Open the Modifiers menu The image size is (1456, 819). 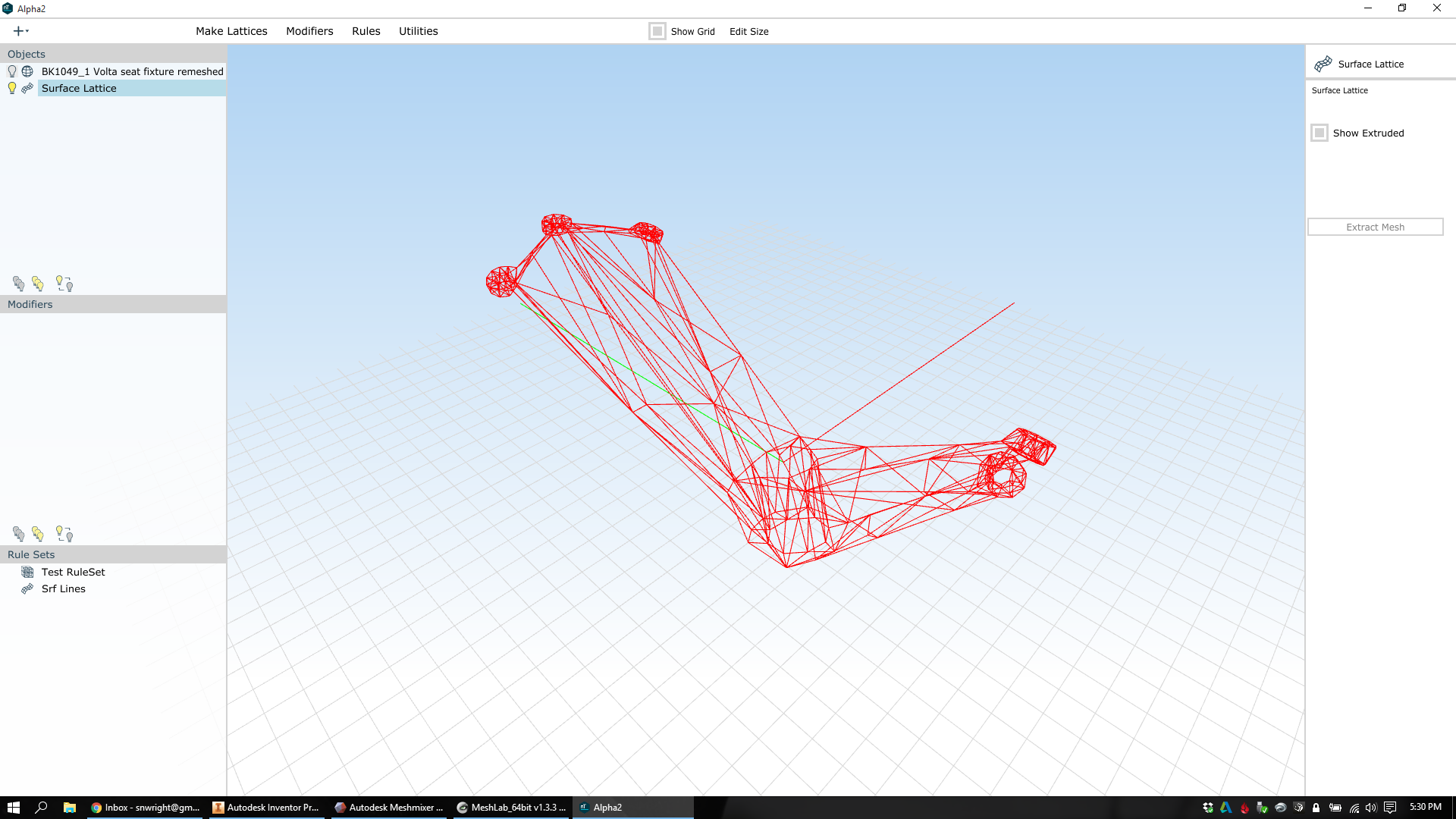[309, 31]
